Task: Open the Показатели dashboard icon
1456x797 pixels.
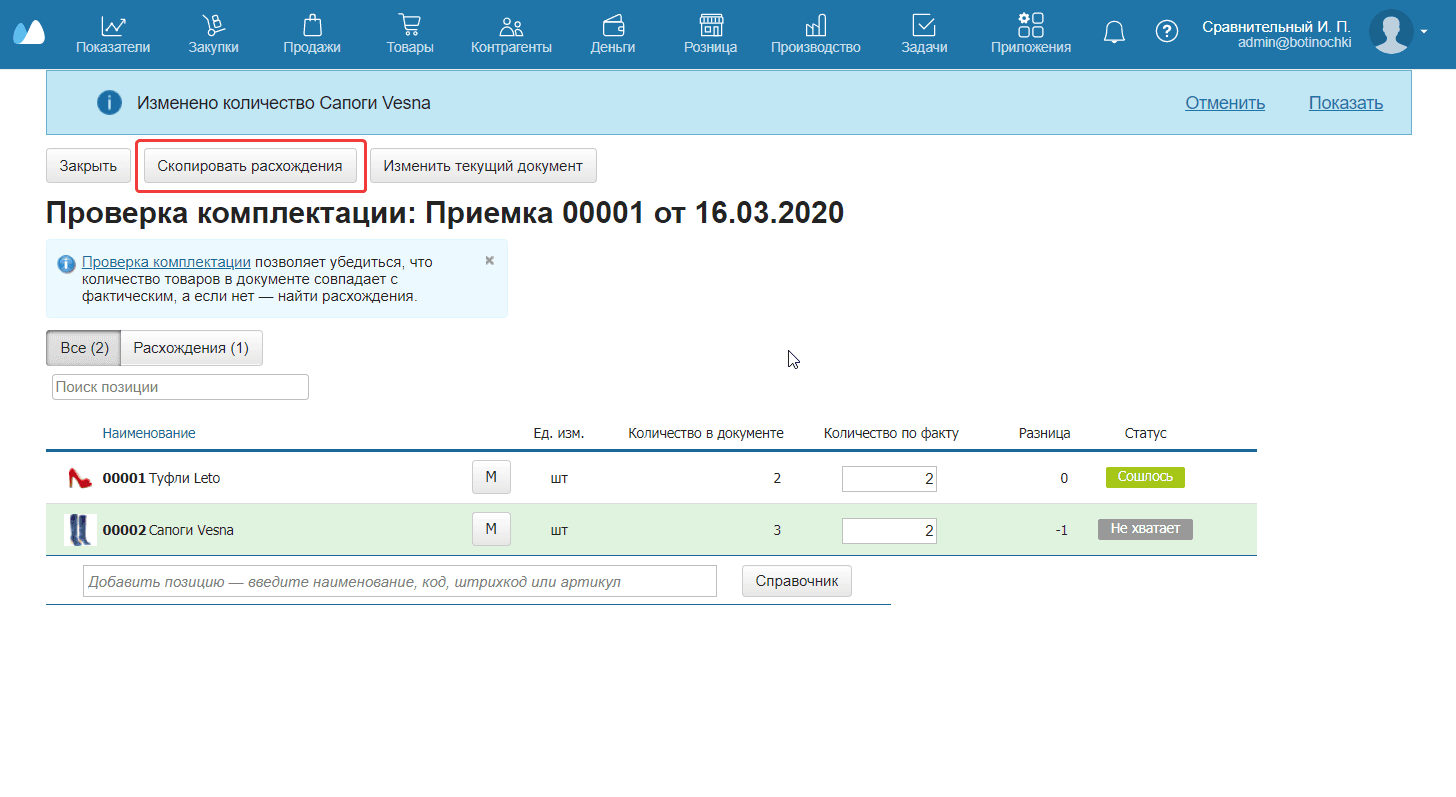Action: click(113, 26)
